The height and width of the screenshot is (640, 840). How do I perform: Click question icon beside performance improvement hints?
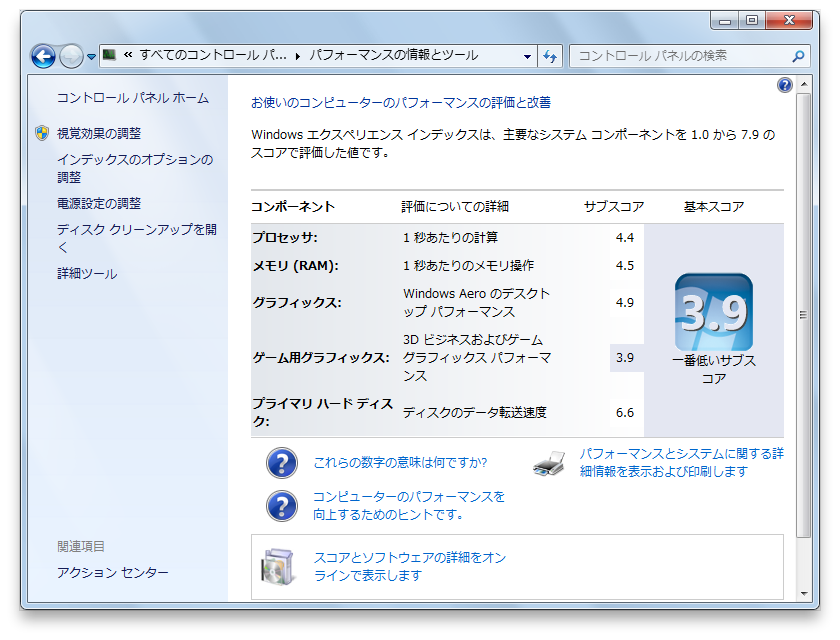coord(282,506)
